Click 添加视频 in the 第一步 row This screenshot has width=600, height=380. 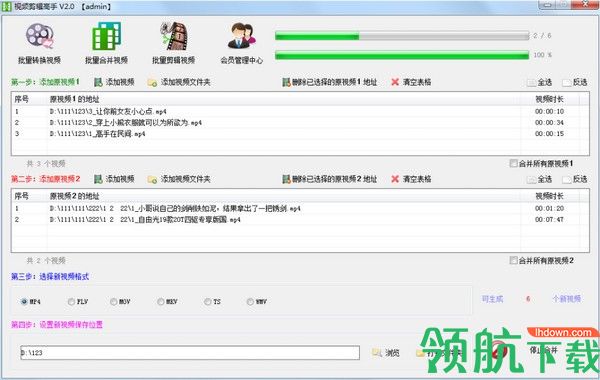pos(114,82)
